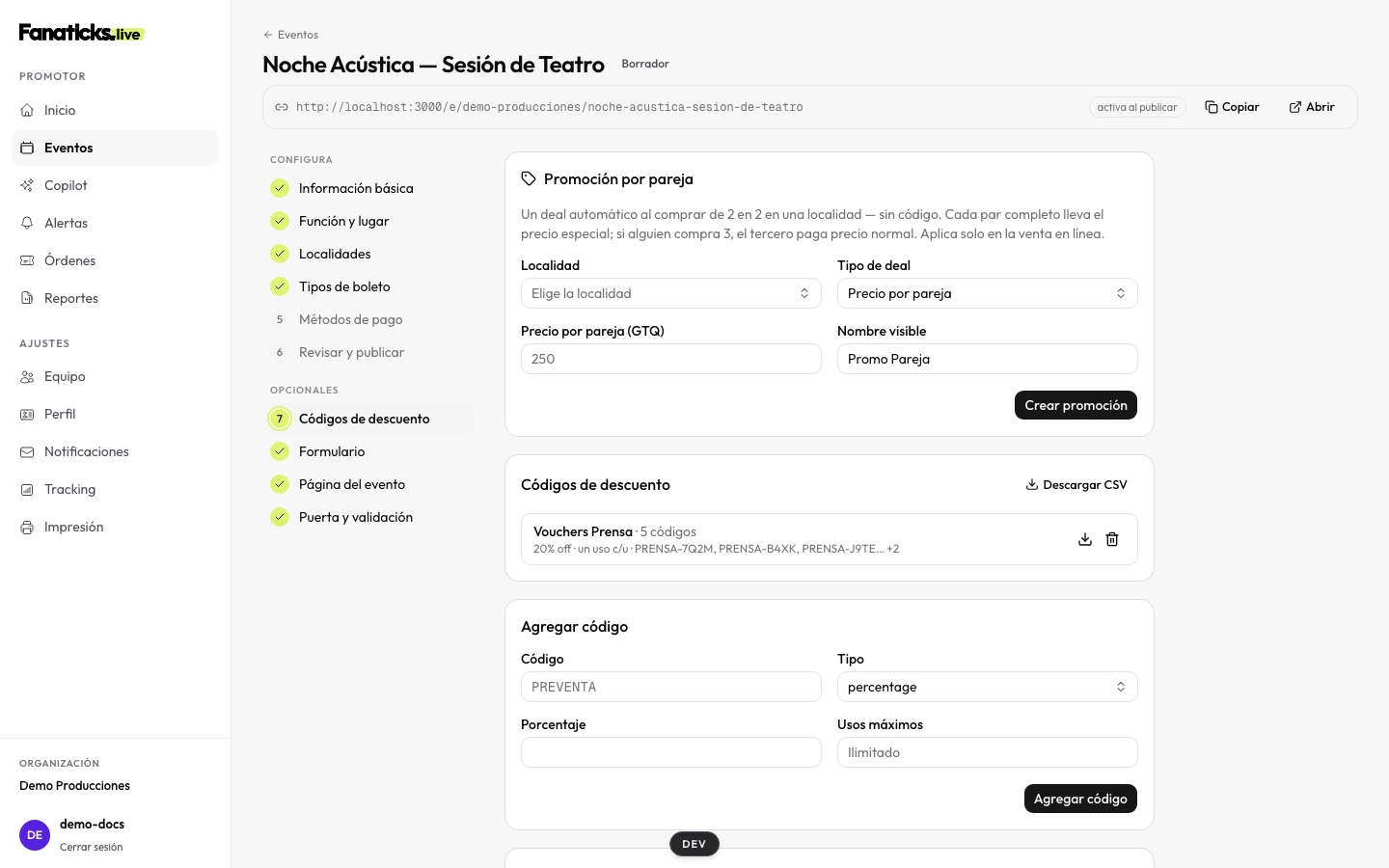The width and height of the screenshot is (1389, 868).
Task: Download CSV of discount codes
Action: pyautogui.click(x=1076, y=485)
